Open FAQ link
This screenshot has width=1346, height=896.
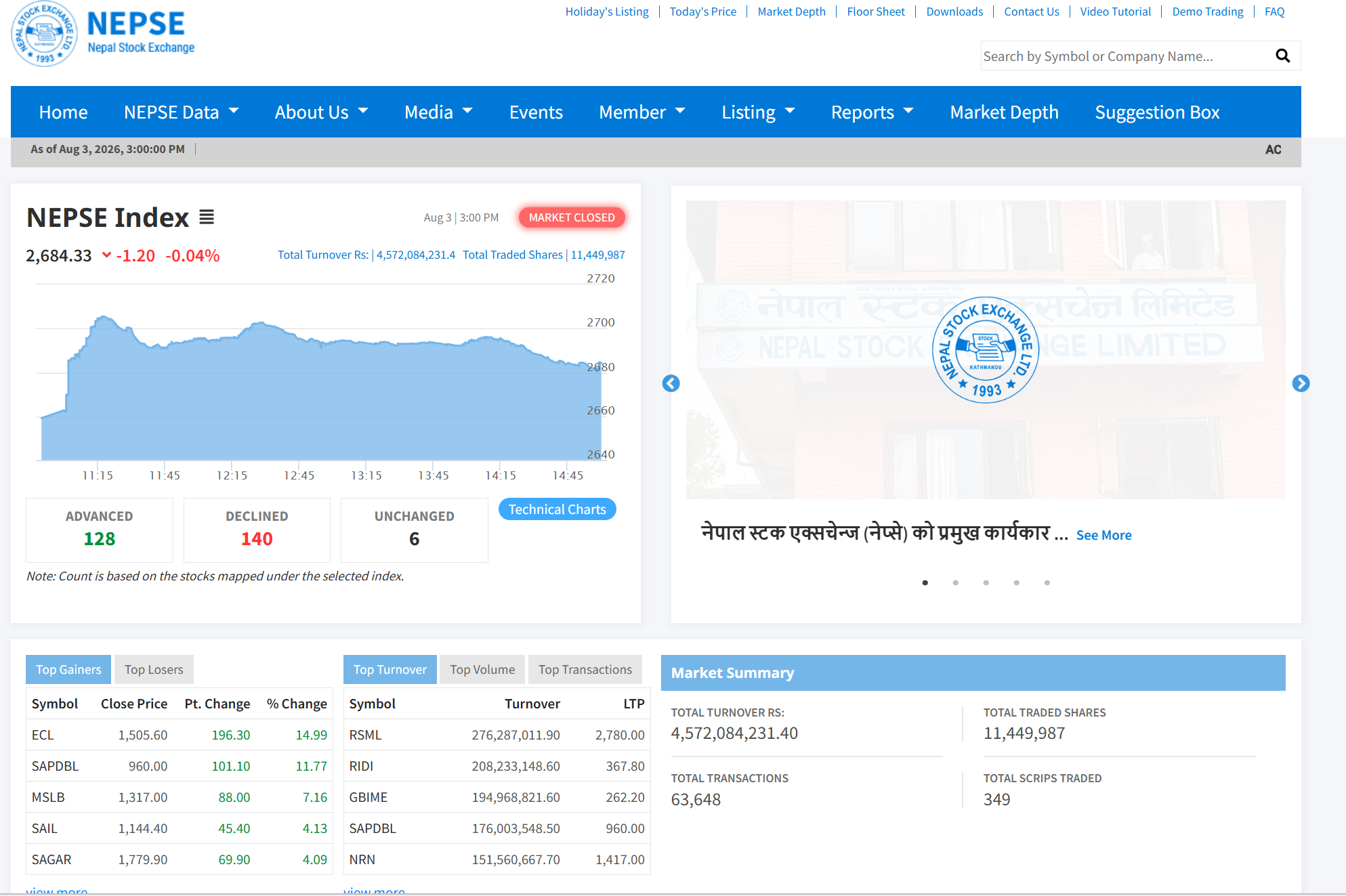pos(1274,12)
